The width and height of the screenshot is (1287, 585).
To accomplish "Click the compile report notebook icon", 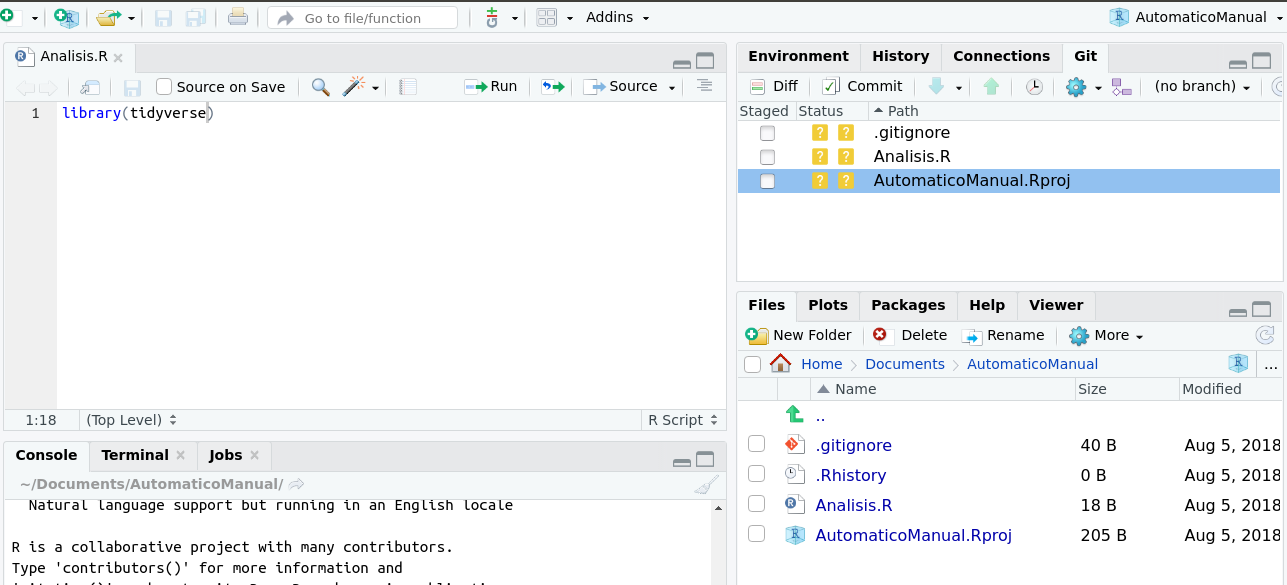I will [x=407, y=87].
